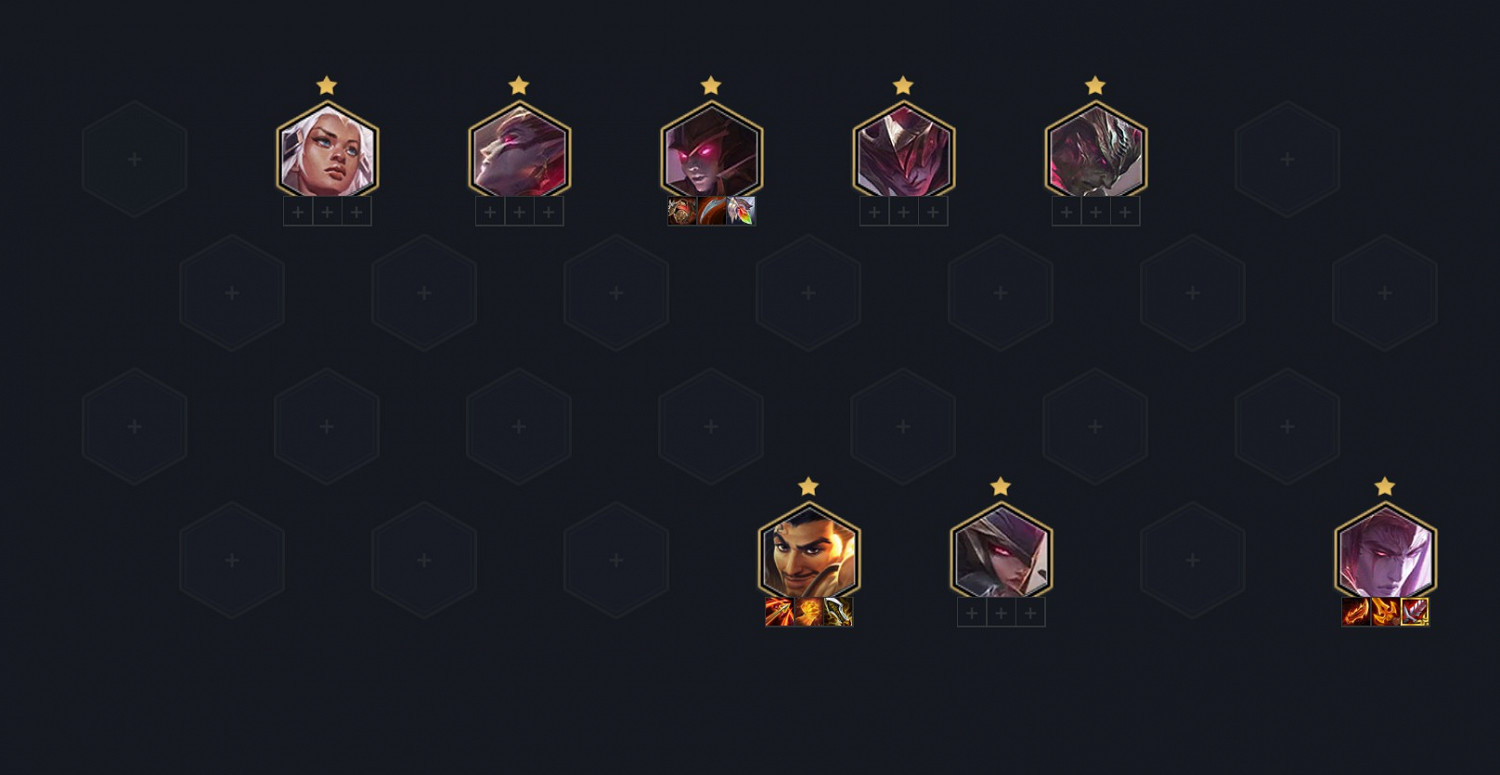1500x775 pixels.
Task: Add an item to the hooded champion's middle slot
Action: pos(1001,612)
